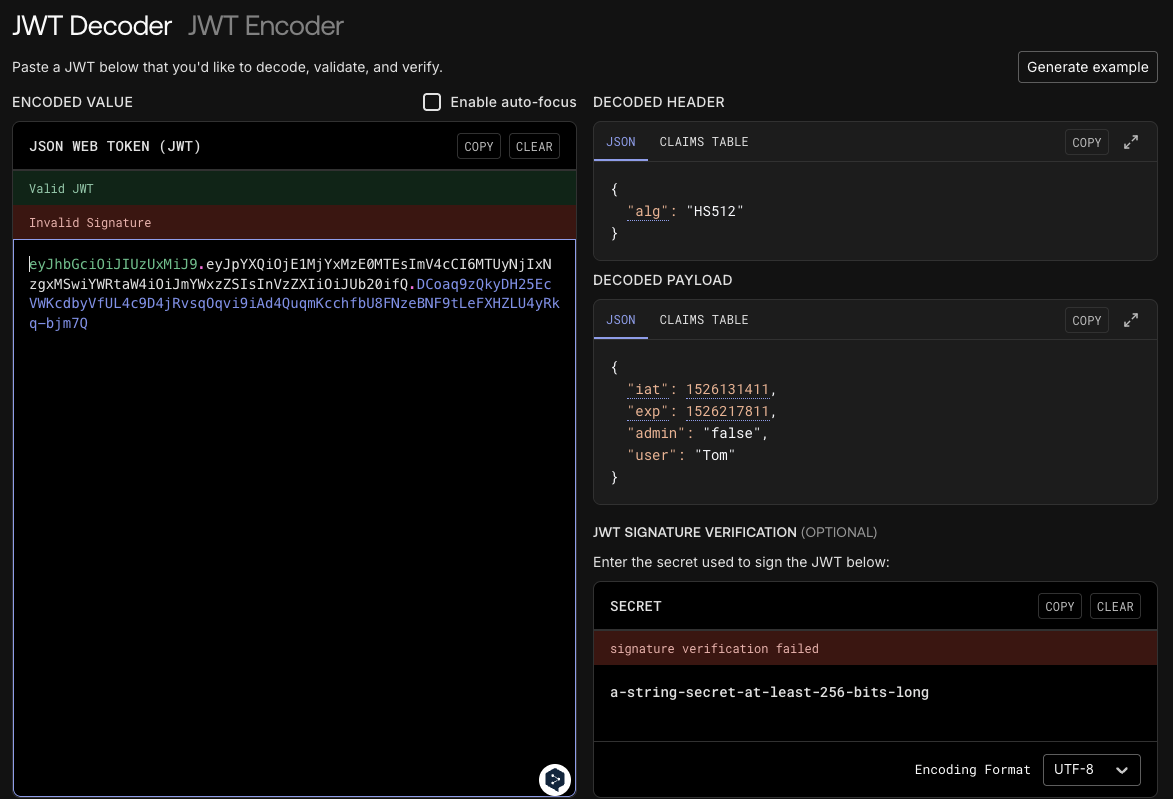Open the Encoding Format UTF-8 dropdown
Viewport: 1173px width, 799px height.
tap(1091, 770)
